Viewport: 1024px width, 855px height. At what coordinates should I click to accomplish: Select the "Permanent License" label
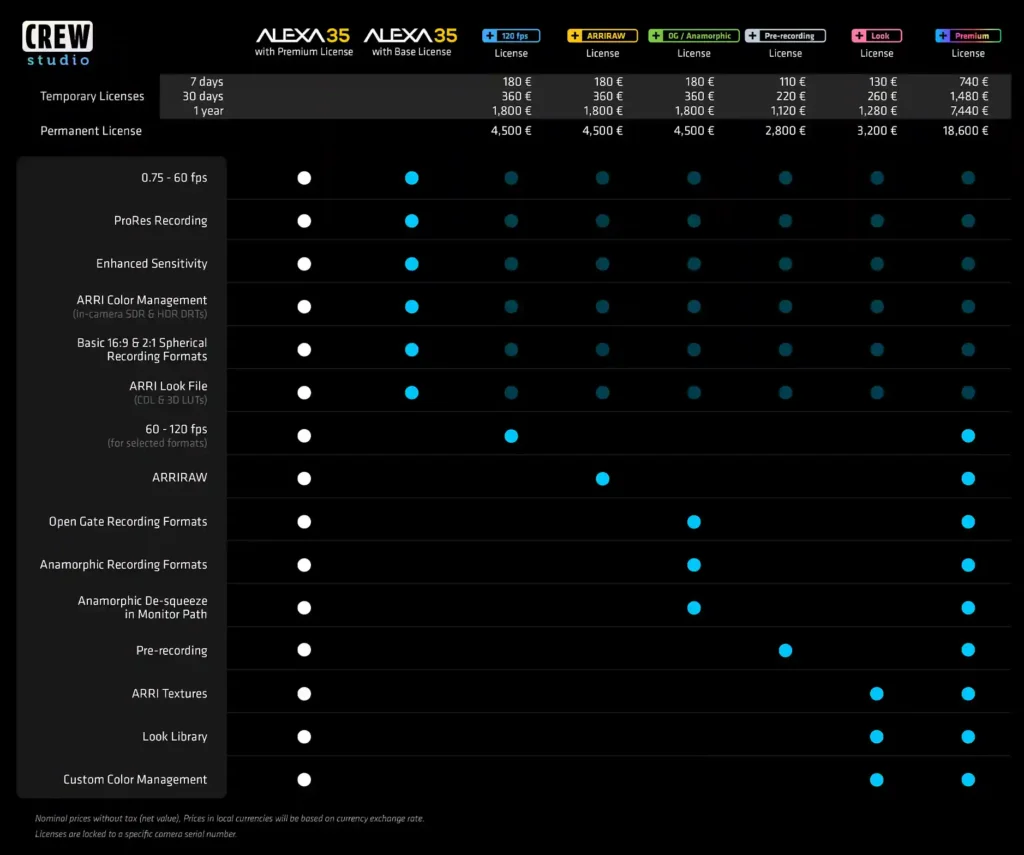click(x=91, y=131)
